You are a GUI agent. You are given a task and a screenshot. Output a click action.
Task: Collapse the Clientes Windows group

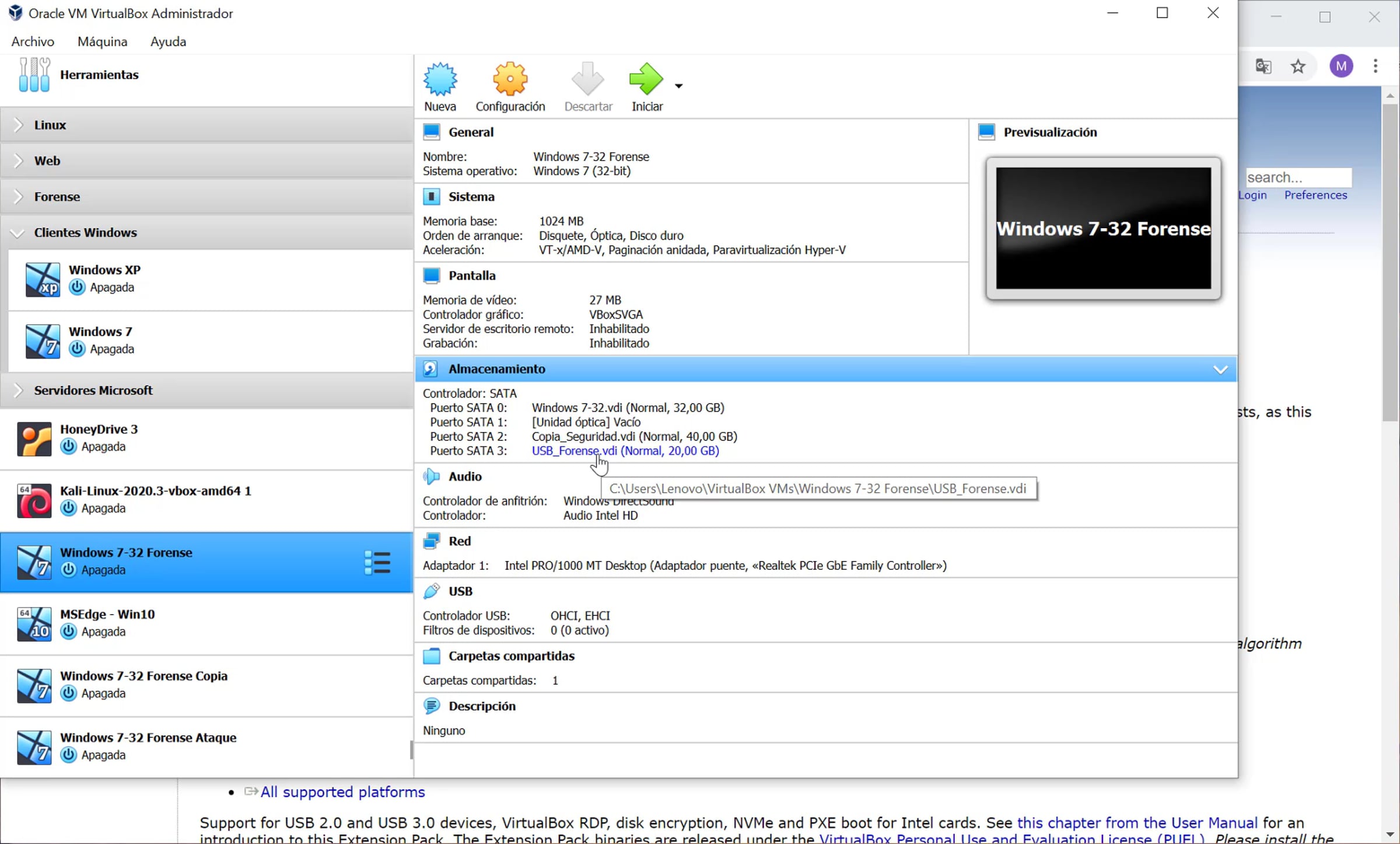[x=17, y=233]
